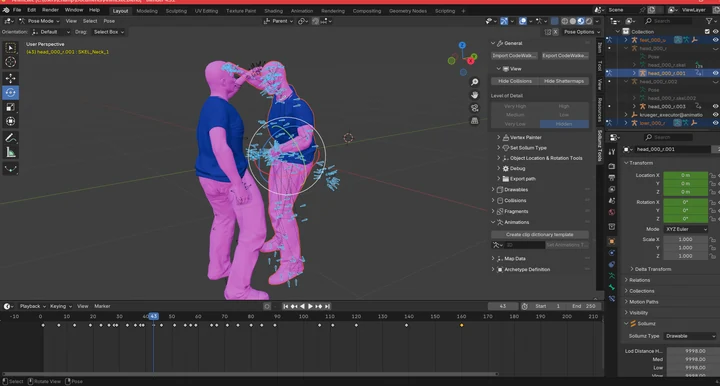This screenshot has height=386, width=720.
Task: Choose the Move tool
Action: (10, 78)
